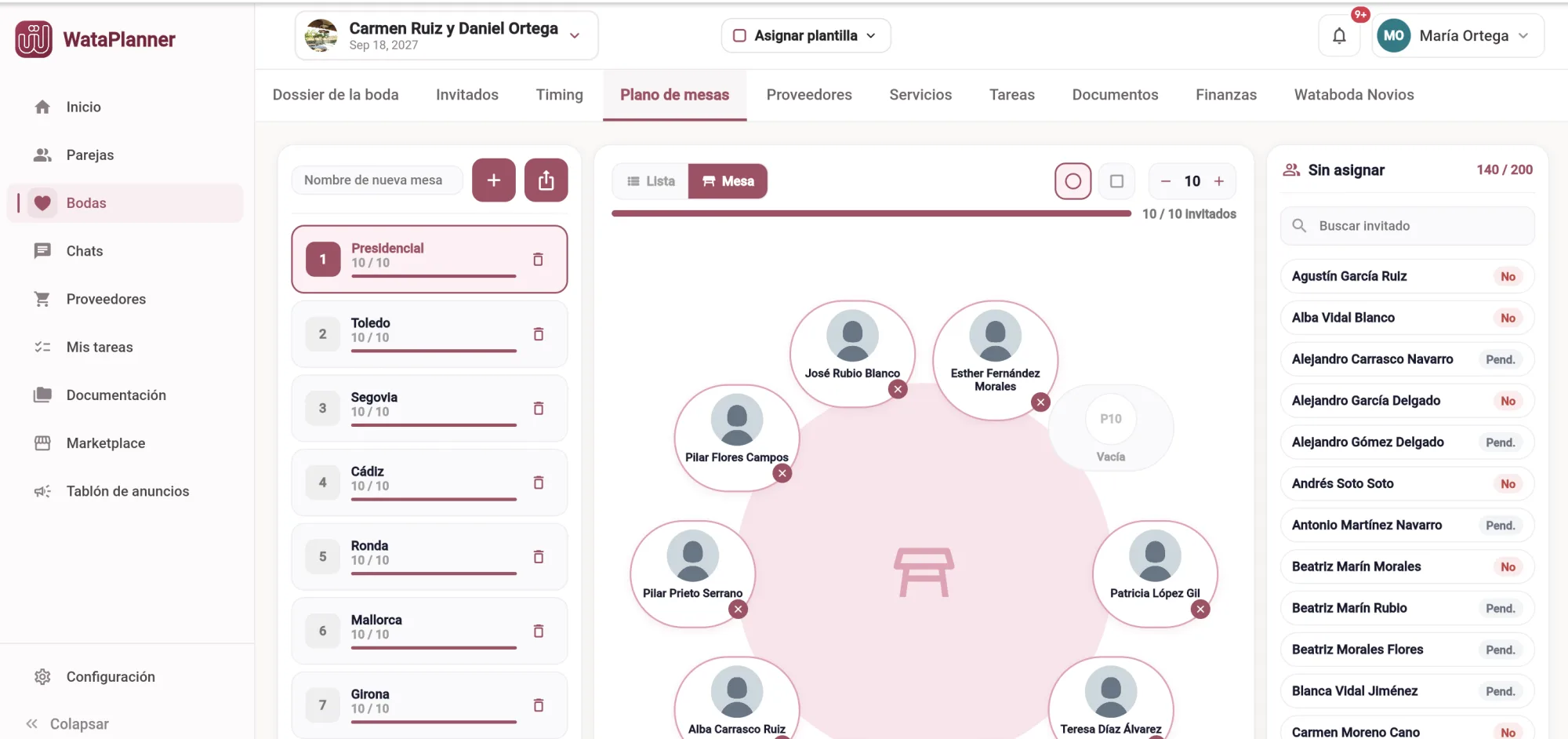Switch to Lista view
The image size is (1568, 739).
click(651, 181)
